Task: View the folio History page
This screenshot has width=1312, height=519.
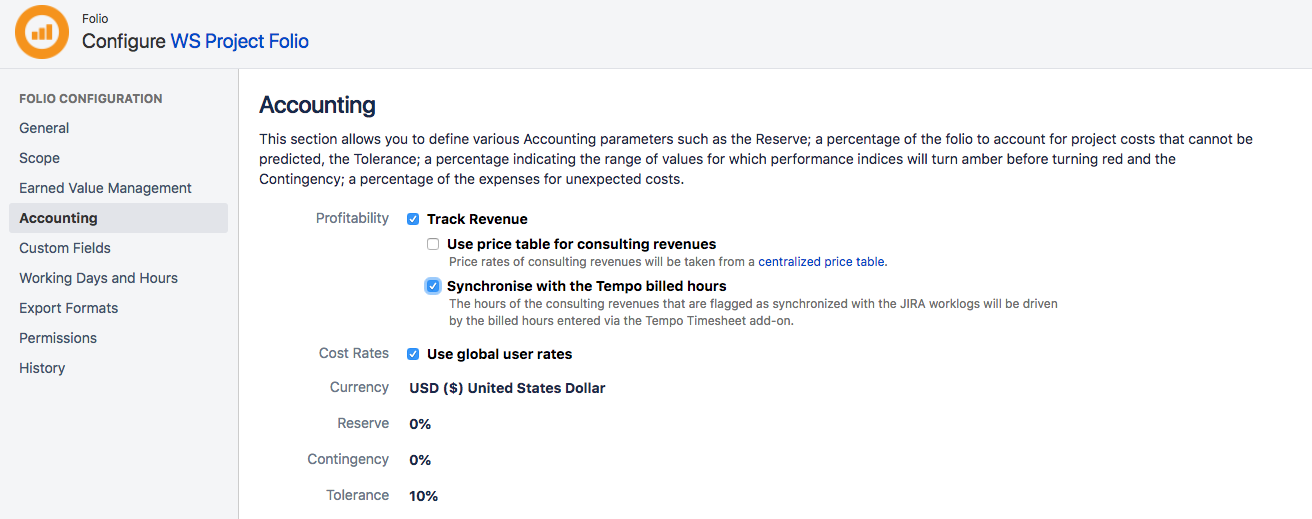Action: (x=42, y=368)
